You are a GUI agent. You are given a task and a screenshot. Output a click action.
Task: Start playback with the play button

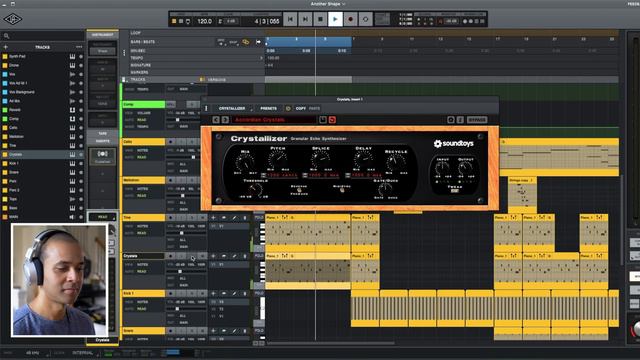point(336,19)
